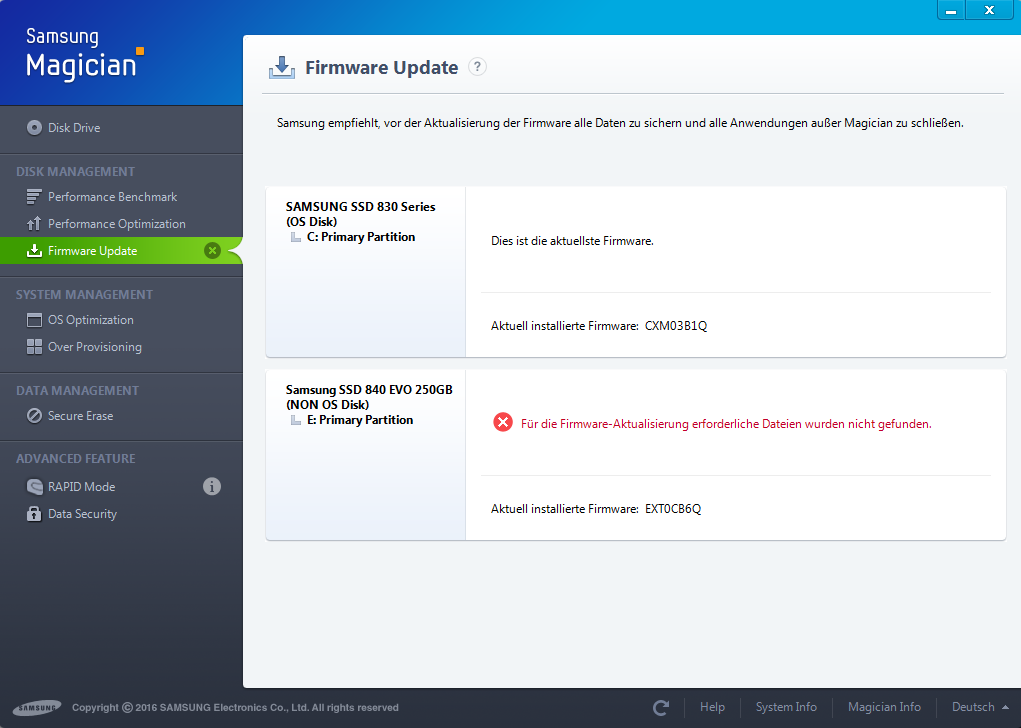
Task: Open RAPID Mode info icon
Action: tap(212, 486)
